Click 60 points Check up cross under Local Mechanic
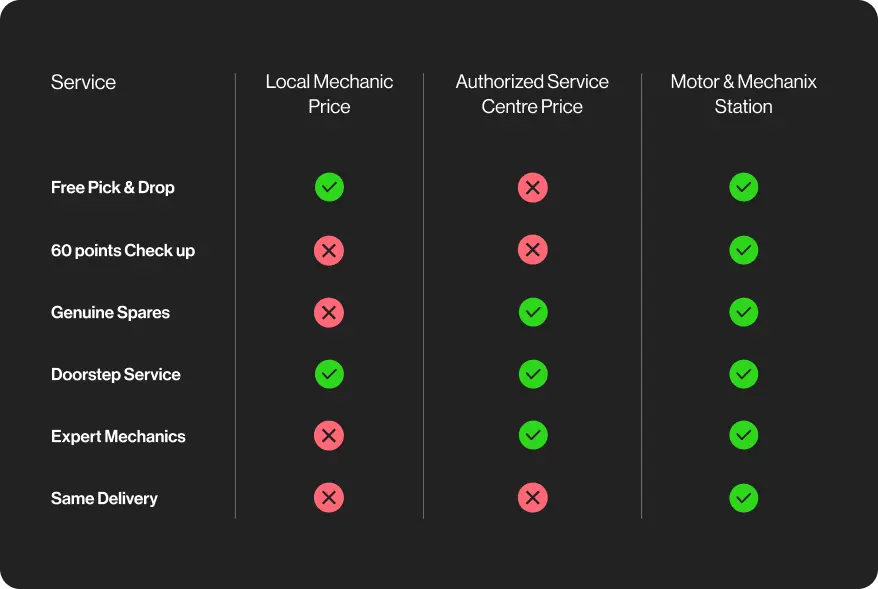This screenshot has width=878, height=589. tap(329, 250)
